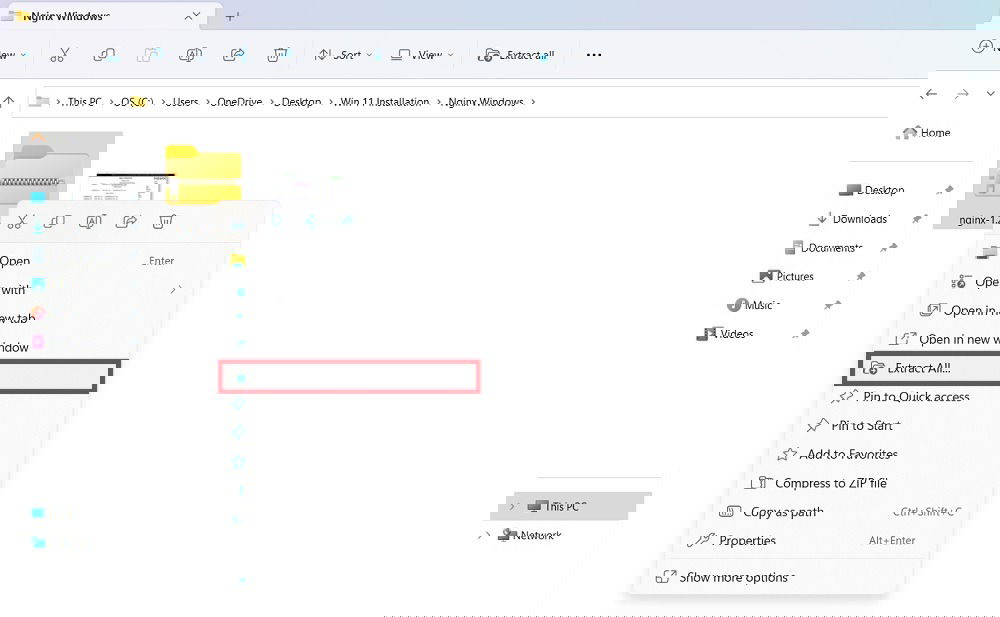
Task: Click the Copy icon in top toolbar
Action: (x=104, y=55)
